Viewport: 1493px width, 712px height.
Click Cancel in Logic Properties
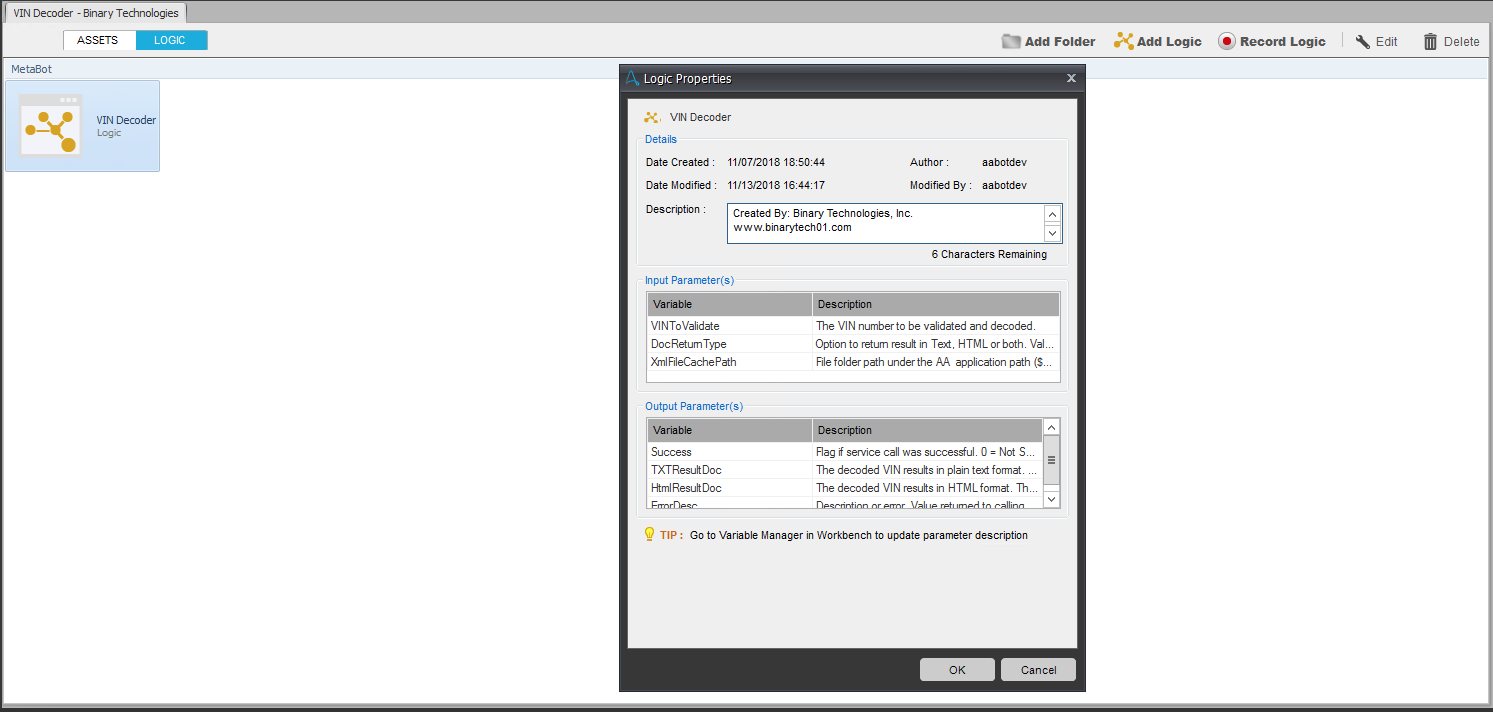pyautogui.click(x=1038, y=670)
